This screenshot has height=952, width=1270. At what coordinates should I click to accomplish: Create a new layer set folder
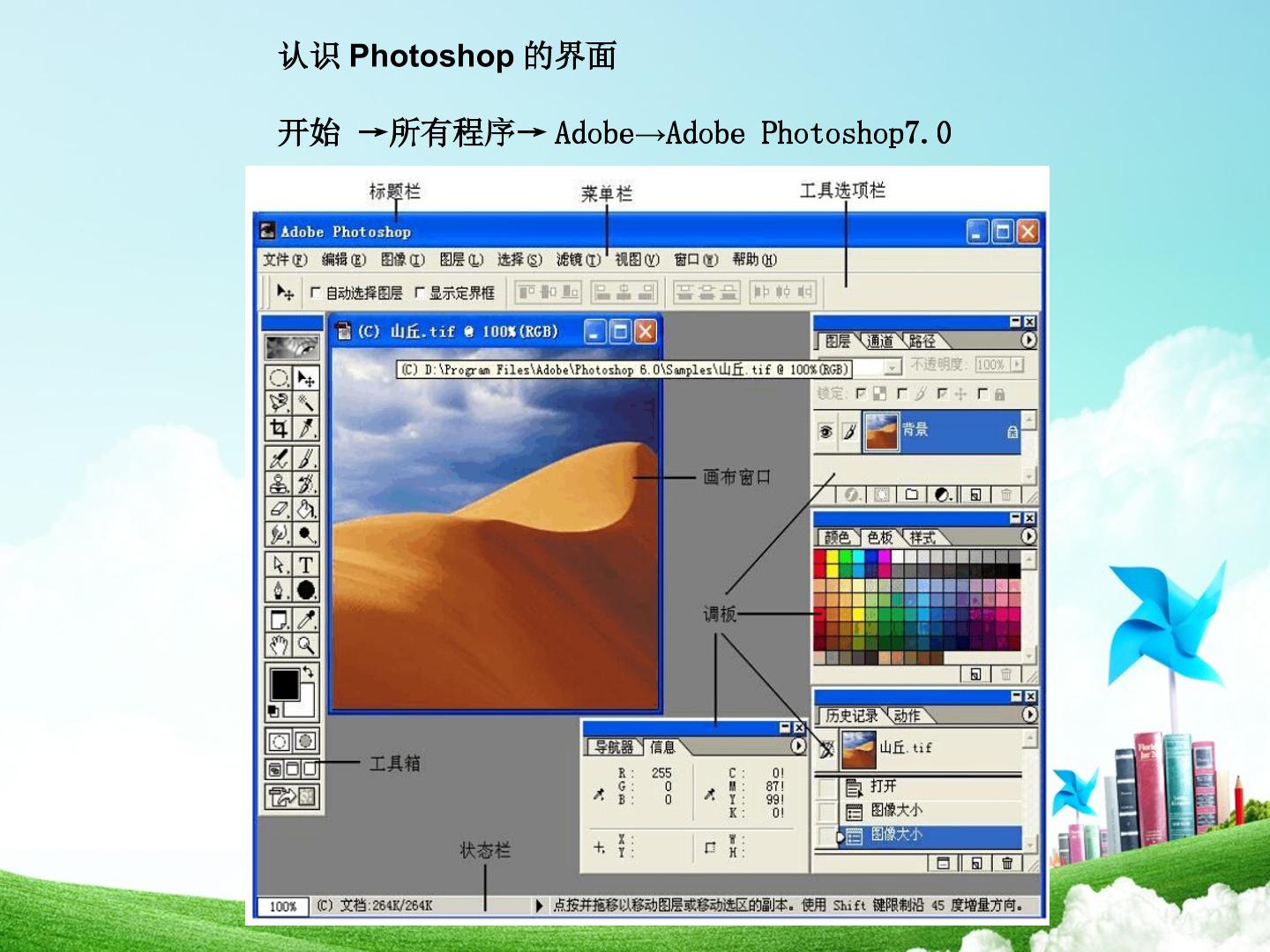click(x=912, y=495)
